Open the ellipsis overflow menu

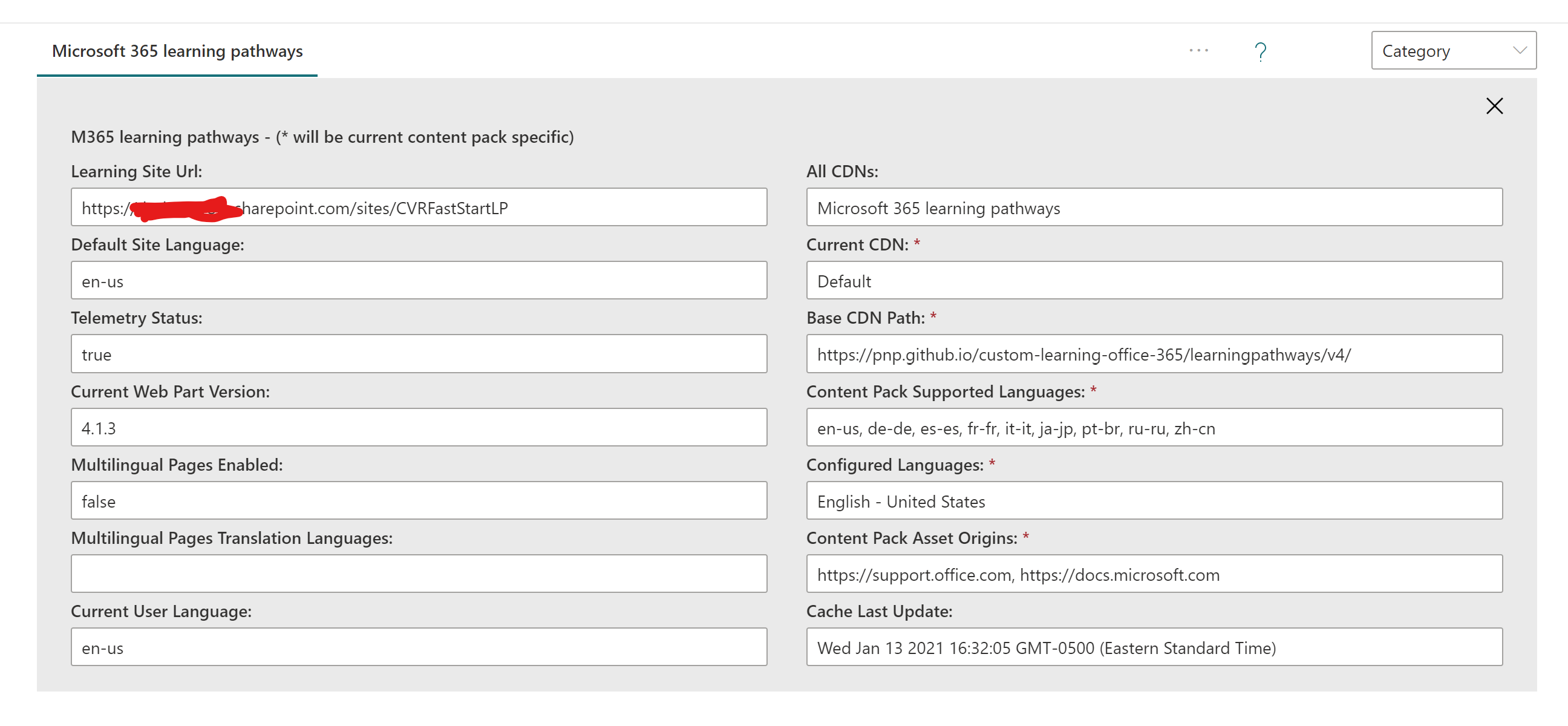(1198, 50)
